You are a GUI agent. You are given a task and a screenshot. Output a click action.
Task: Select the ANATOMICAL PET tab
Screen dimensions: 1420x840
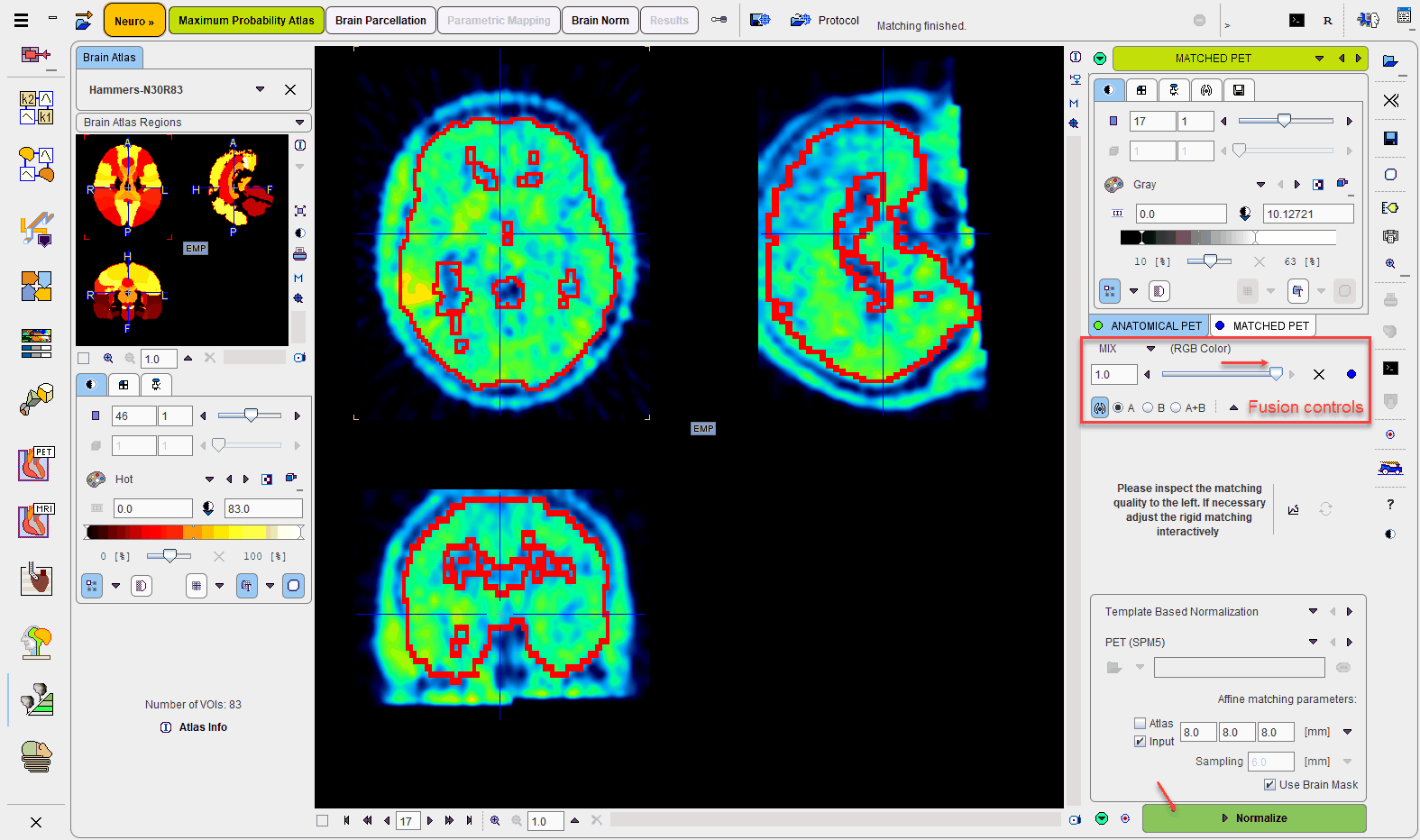[1149, 325]
